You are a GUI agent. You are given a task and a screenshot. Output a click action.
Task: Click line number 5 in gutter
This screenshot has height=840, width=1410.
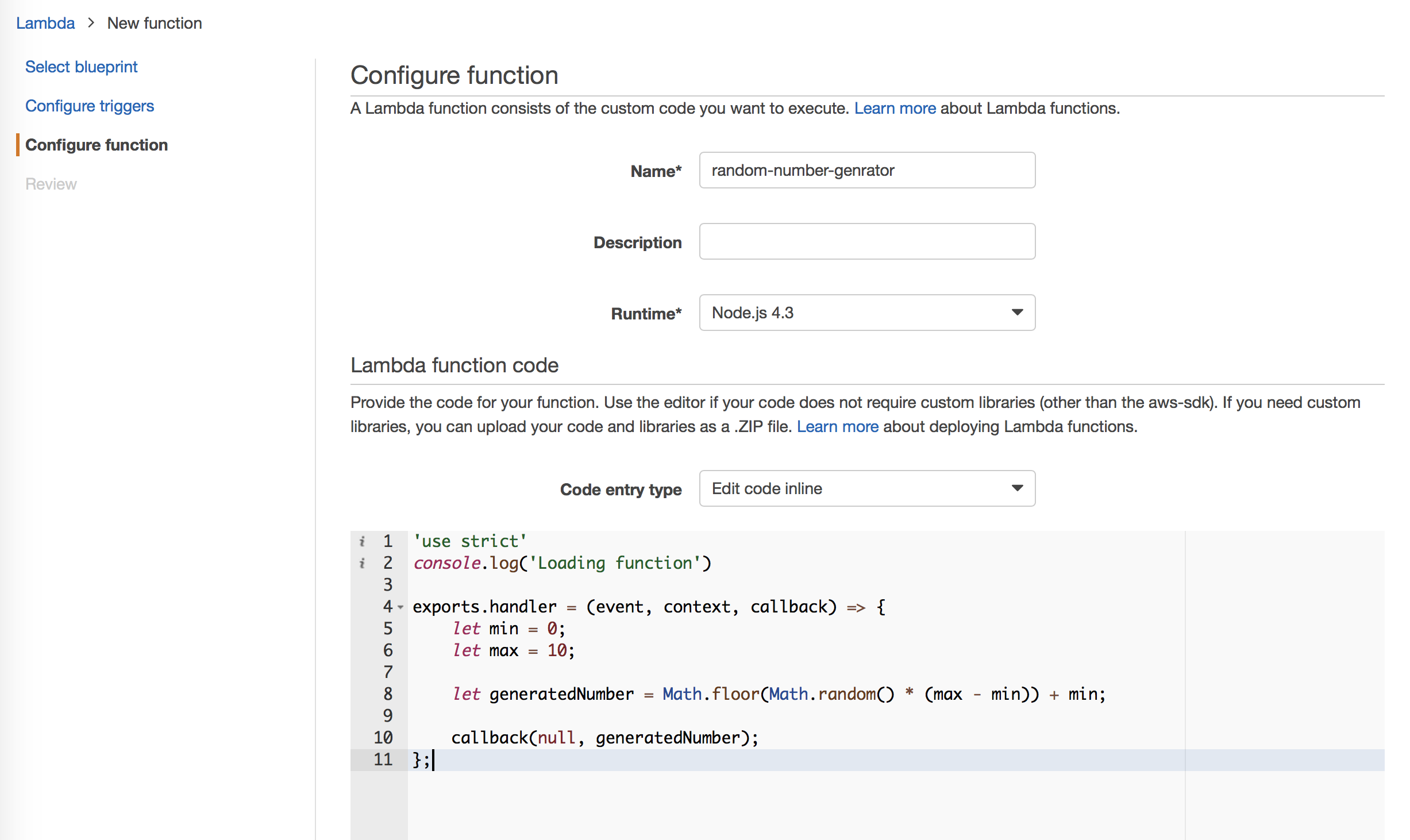pyautogui.click(x=388, y=629)
